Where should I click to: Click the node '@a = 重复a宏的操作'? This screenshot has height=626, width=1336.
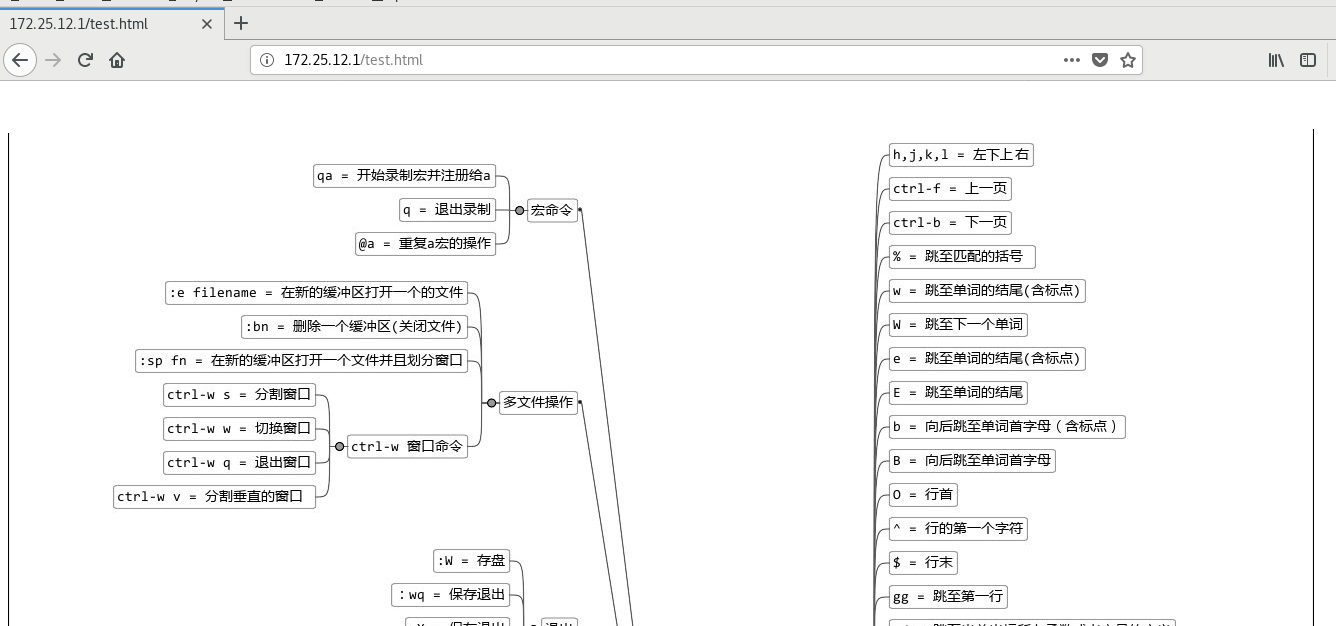tap(425, 243)
